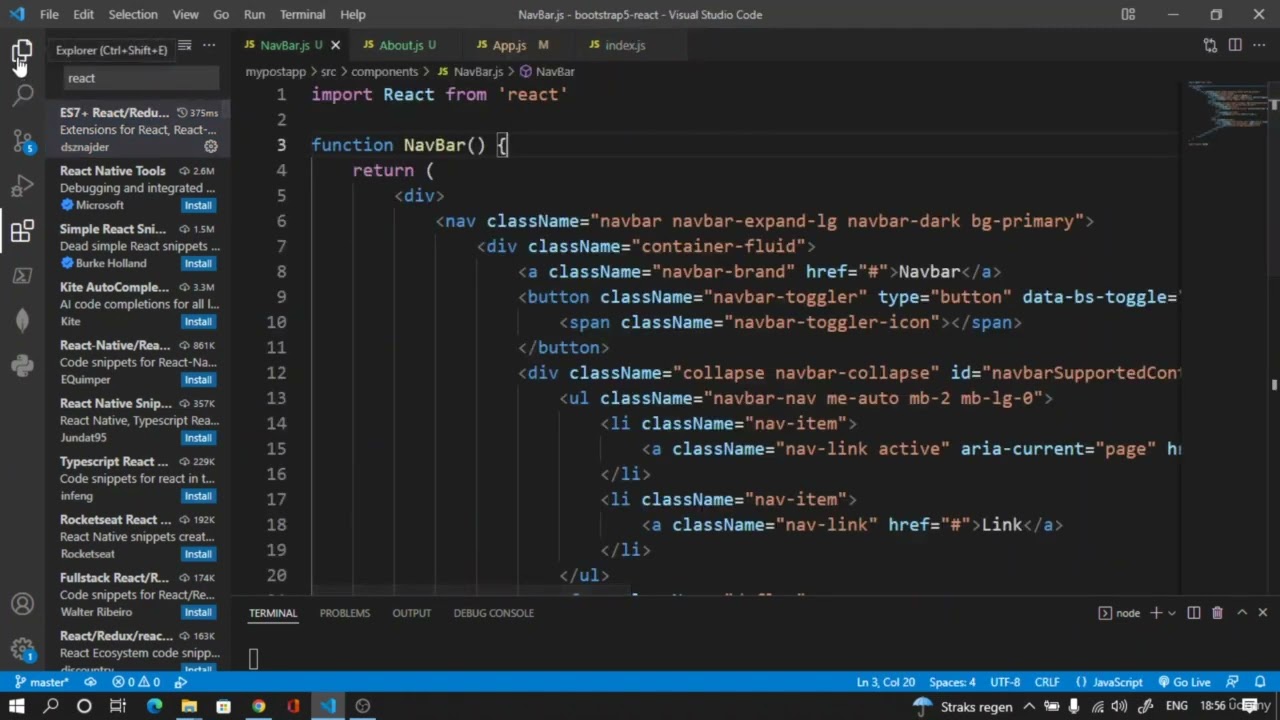Open editor more actions ellipsis
Screen dimensions: 1280x720
coord(1260,45)
